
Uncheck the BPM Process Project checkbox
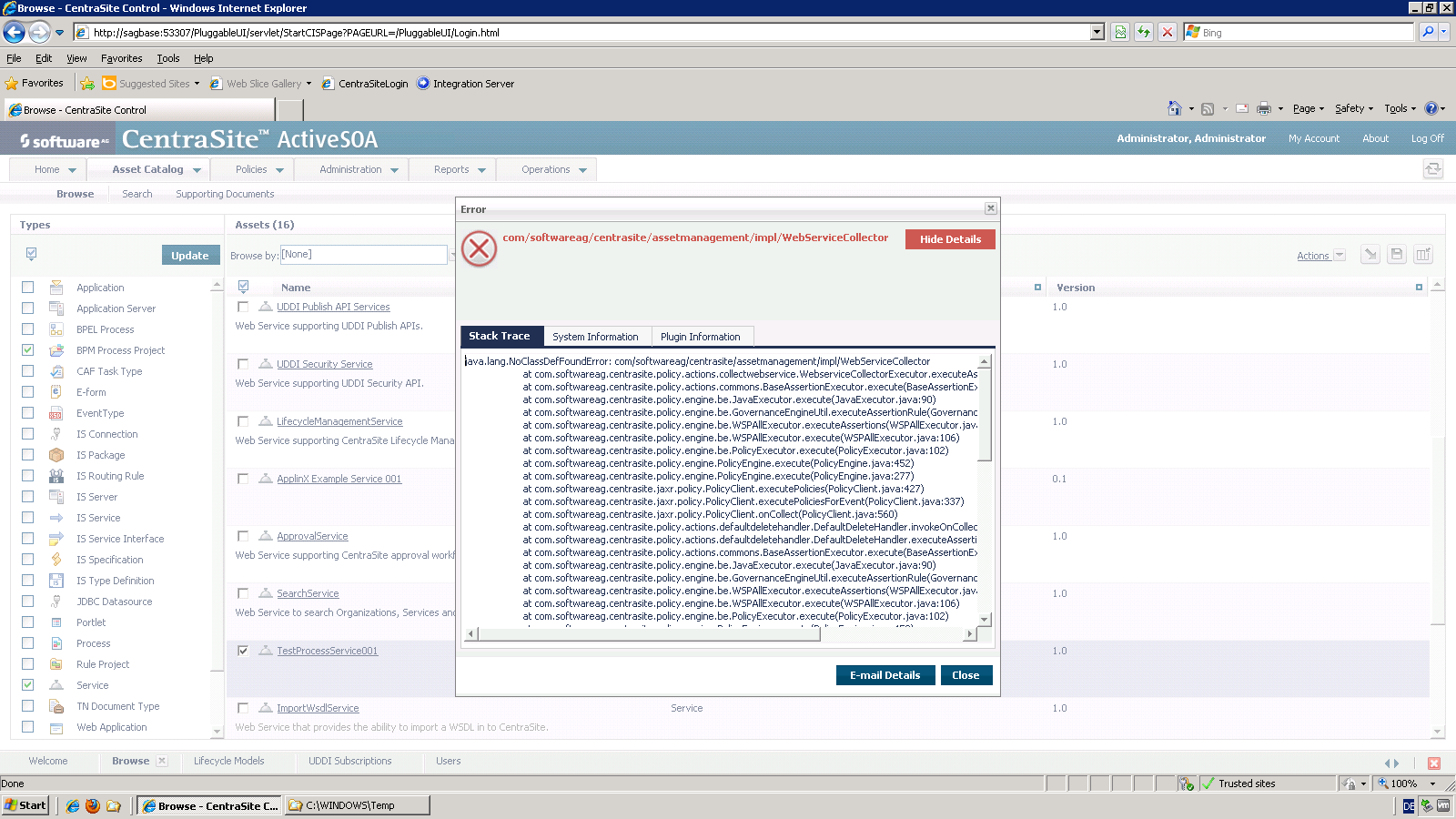[x=28, y=350]
